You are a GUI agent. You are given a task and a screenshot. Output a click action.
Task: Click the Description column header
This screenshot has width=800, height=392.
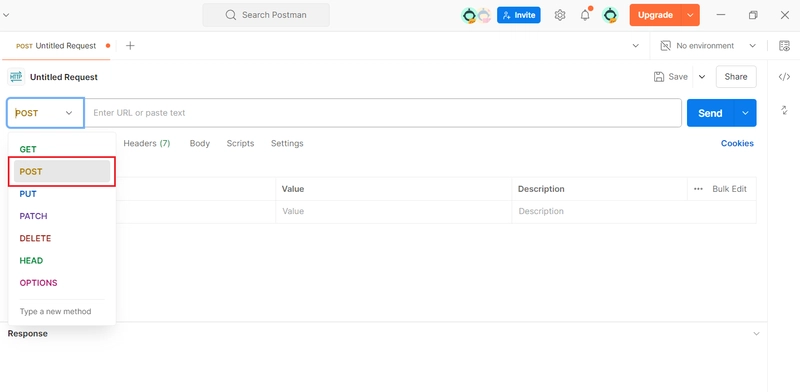(541, 189)
